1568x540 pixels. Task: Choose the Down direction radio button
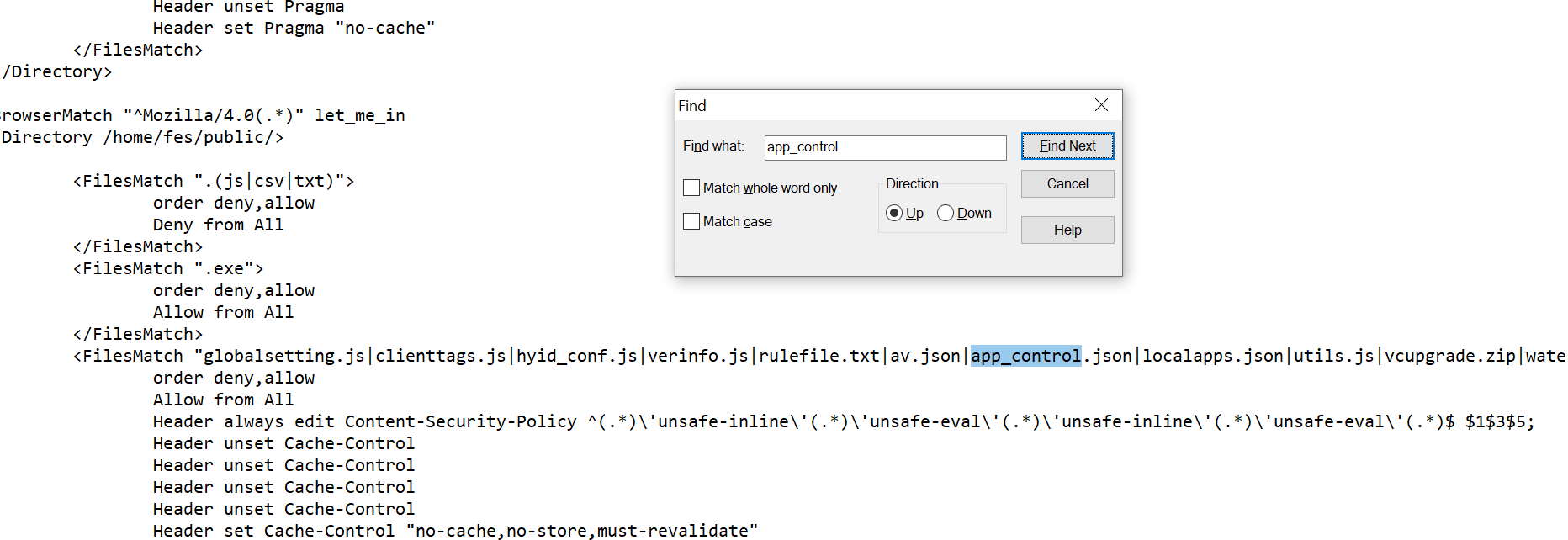click(946, 214)
